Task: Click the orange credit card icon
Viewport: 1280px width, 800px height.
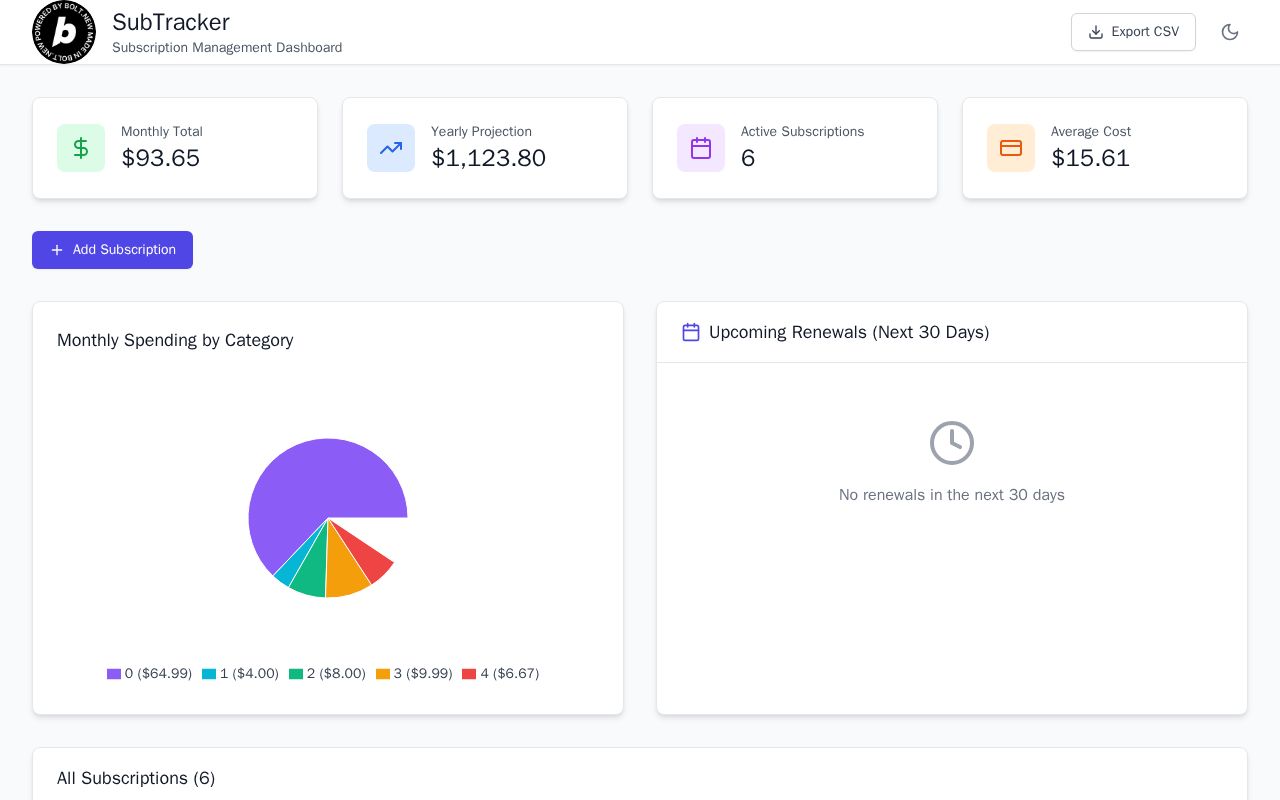Action: click(1011, 148)
